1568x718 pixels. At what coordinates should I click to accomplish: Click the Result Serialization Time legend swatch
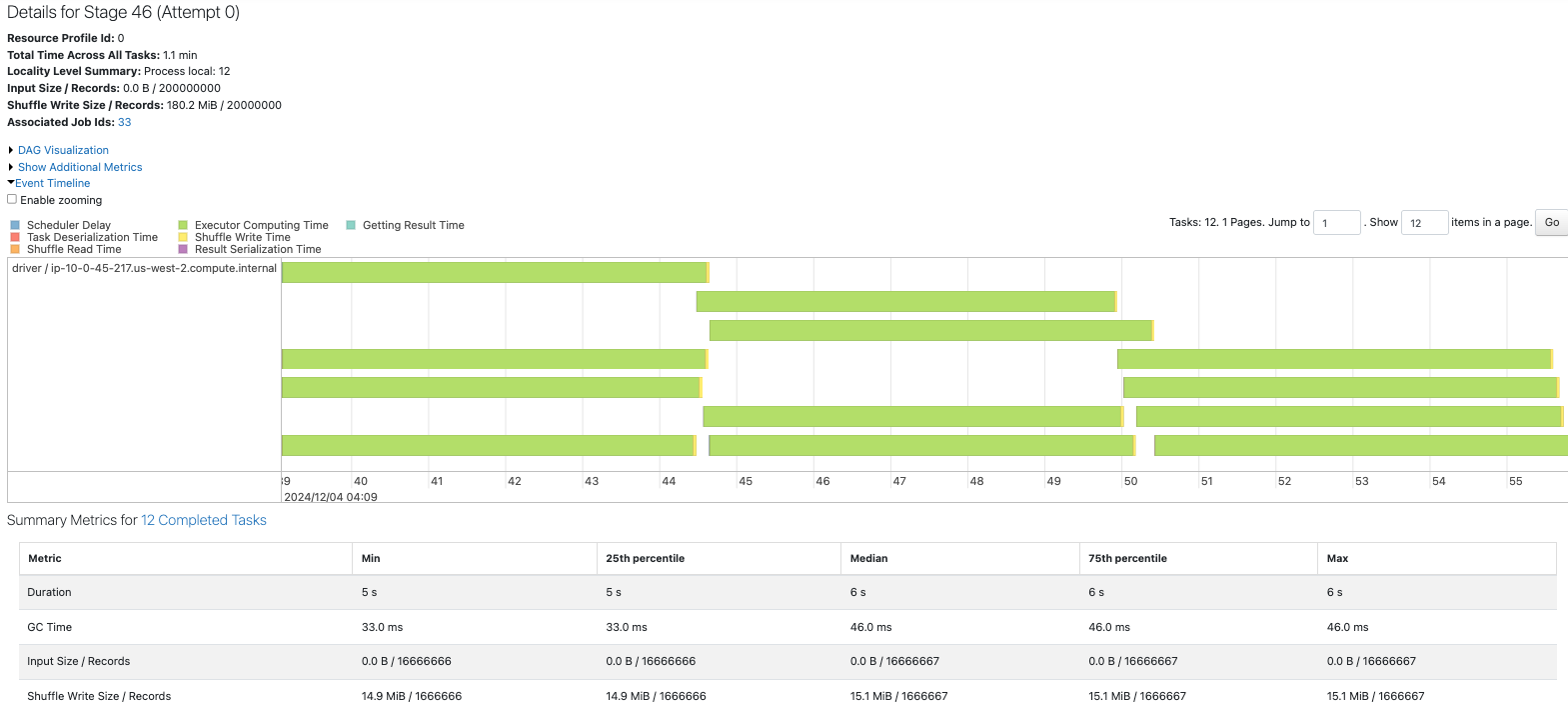(183, 249)
